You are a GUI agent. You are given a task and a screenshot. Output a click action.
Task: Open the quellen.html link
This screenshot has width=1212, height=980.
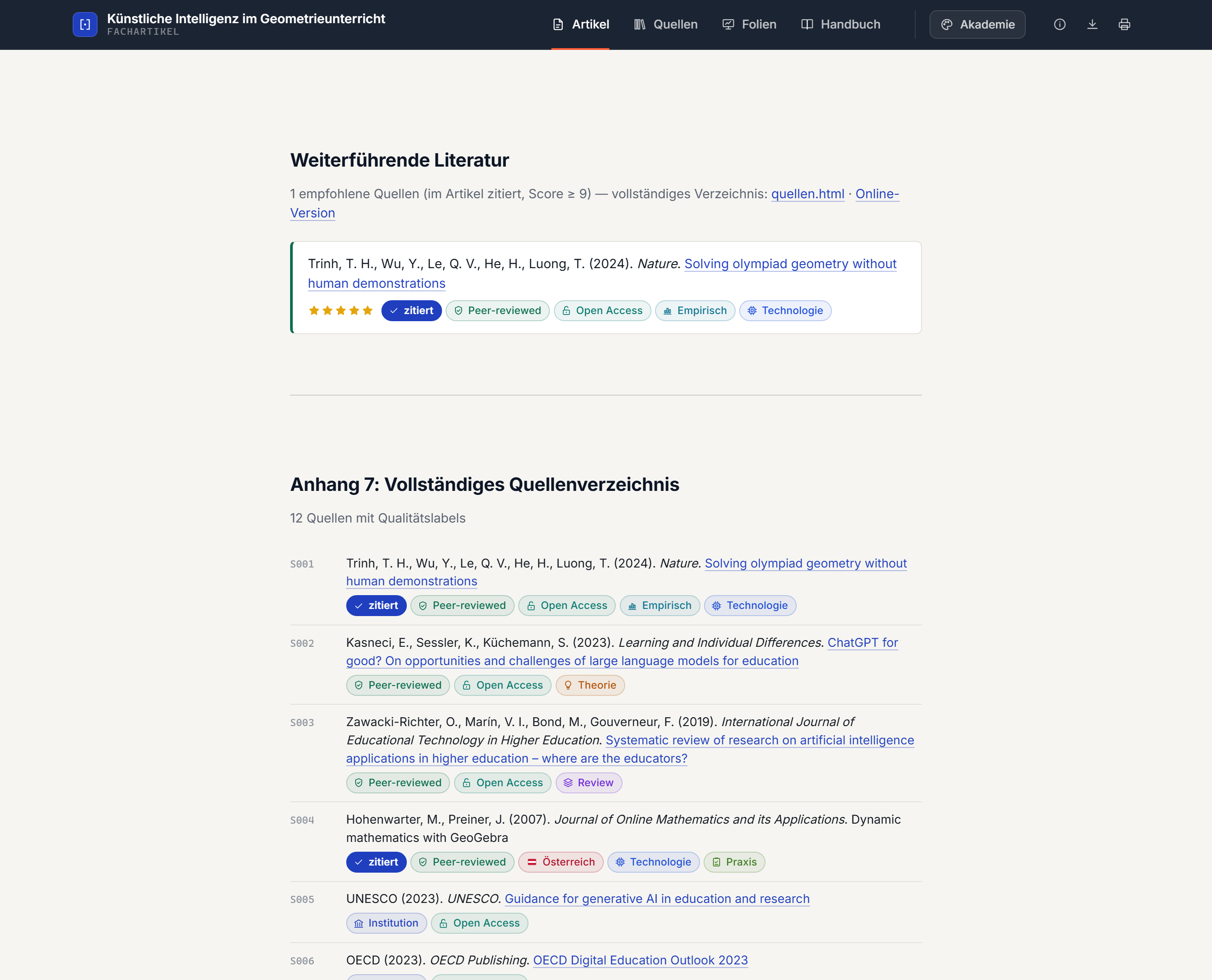(807, 194)
